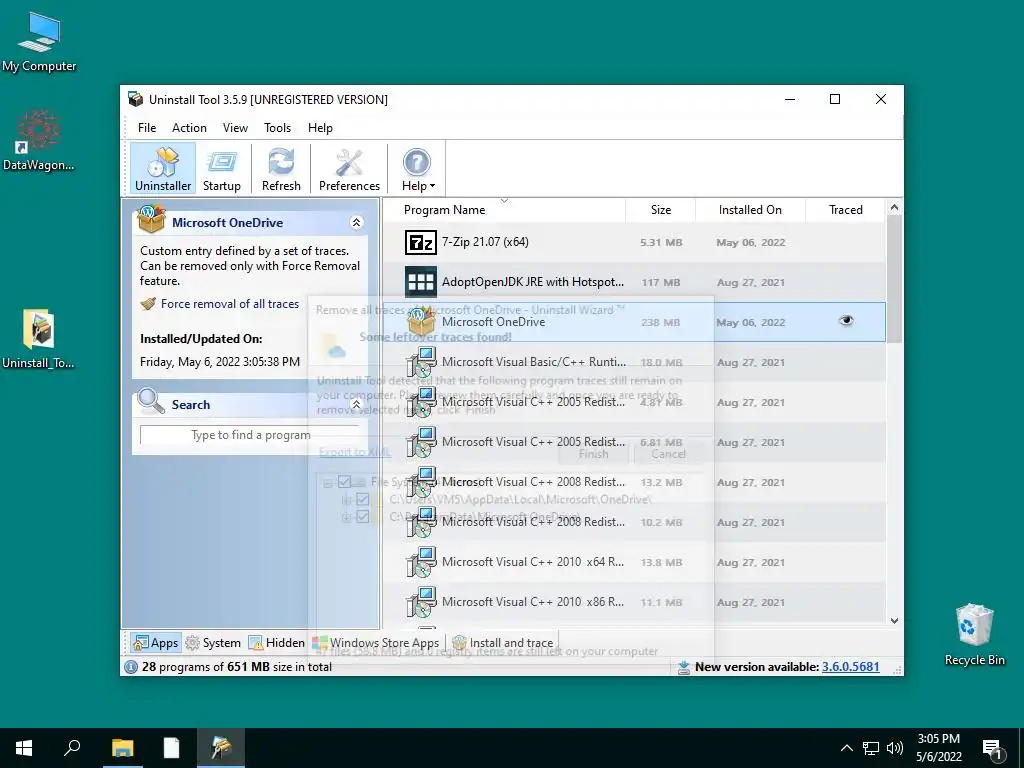The width and height of the screenshot is (1024, 768).
Task: Click the download icon beside New version available
Action: tap(684, 667)
